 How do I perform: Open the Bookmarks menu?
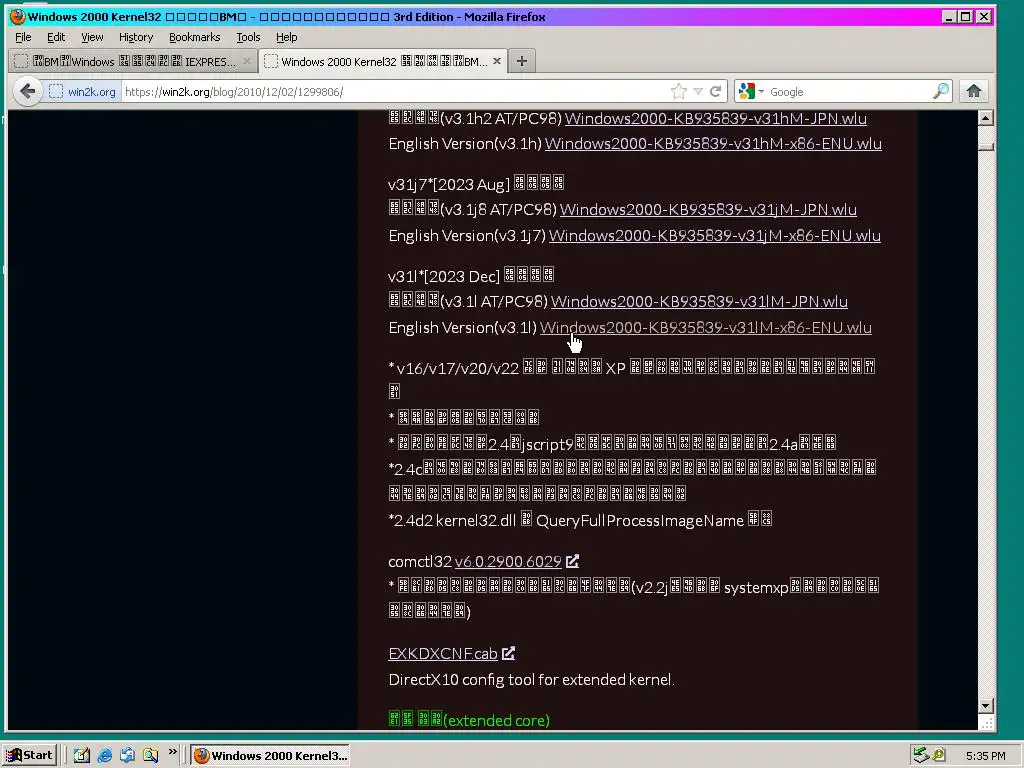pos(195,37)
